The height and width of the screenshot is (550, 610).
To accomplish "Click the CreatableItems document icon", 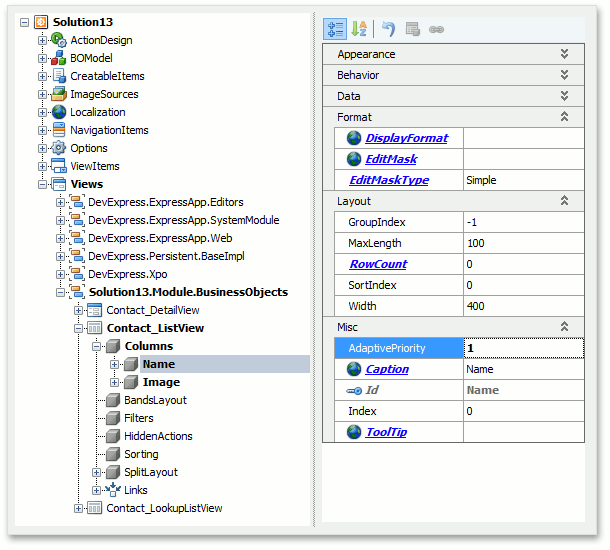I will coord(59,76).
